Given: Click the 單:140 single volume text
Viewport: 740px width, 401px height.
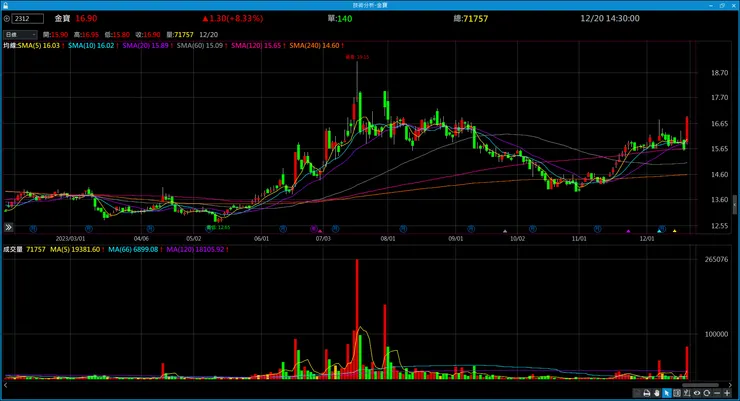Looking at the screenshot, I should click(x=340, y=18).
